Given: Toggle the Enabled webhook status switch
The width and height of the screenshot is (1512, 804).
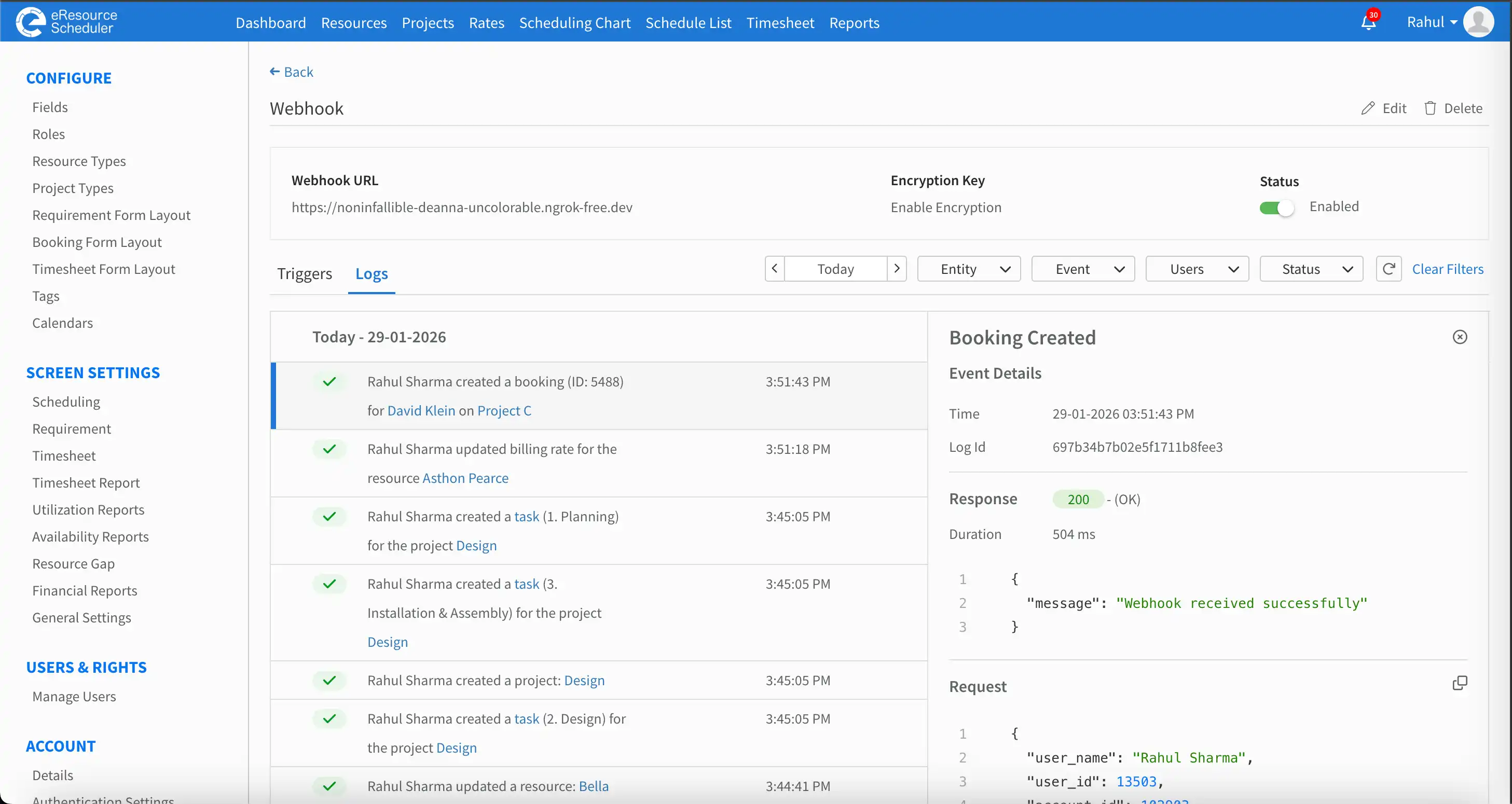Looking at the screenshot, I should (x=1276, y=208).
